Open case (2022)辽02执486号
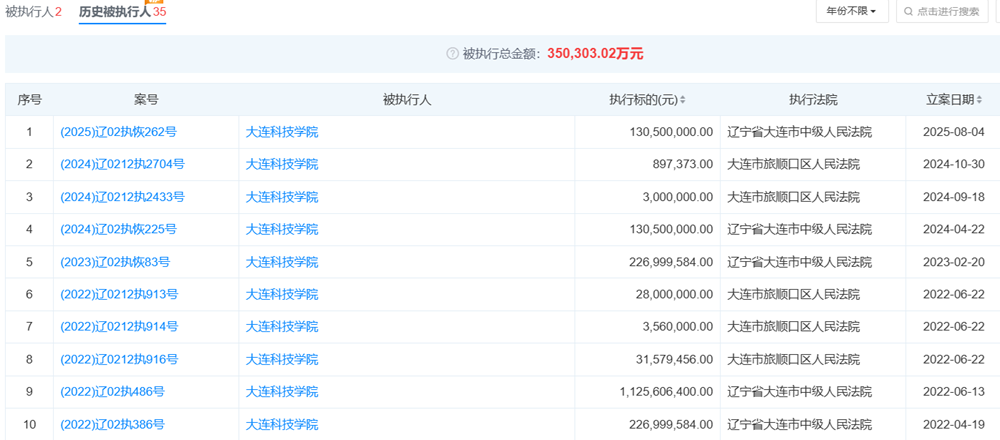This screenshot has height=440, width=1000. click(x=112, y=392)
